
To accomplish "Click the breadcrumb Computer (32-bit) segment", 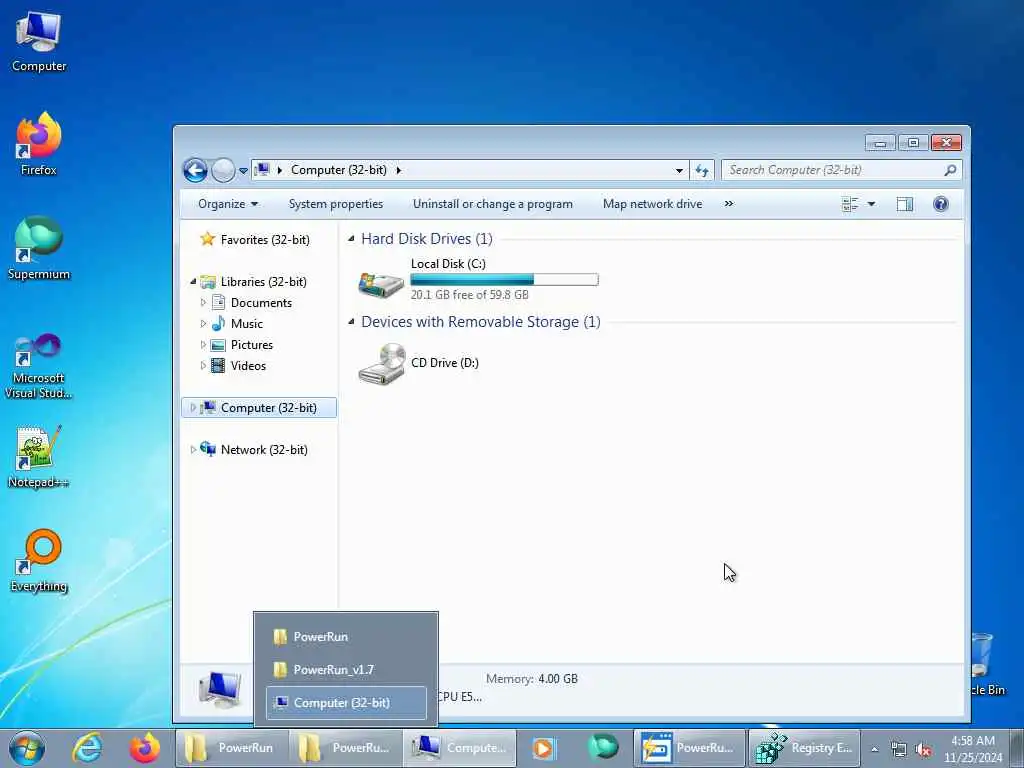I will coord(338,170).
